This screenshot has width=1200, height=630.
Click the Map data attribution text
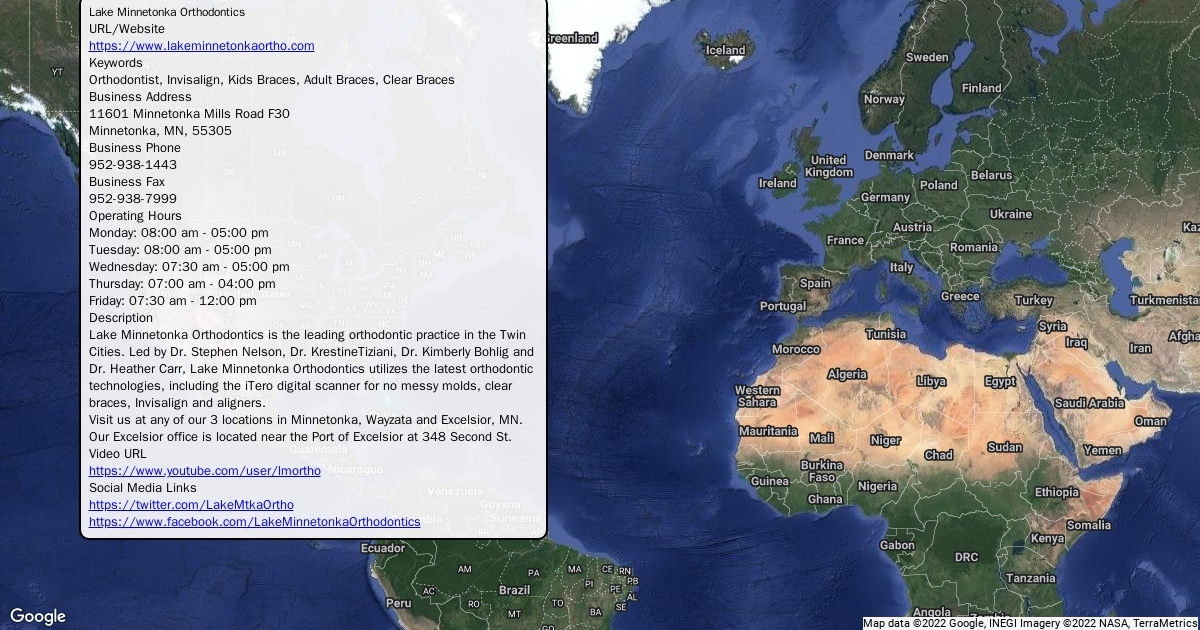tap(1030, 623)
